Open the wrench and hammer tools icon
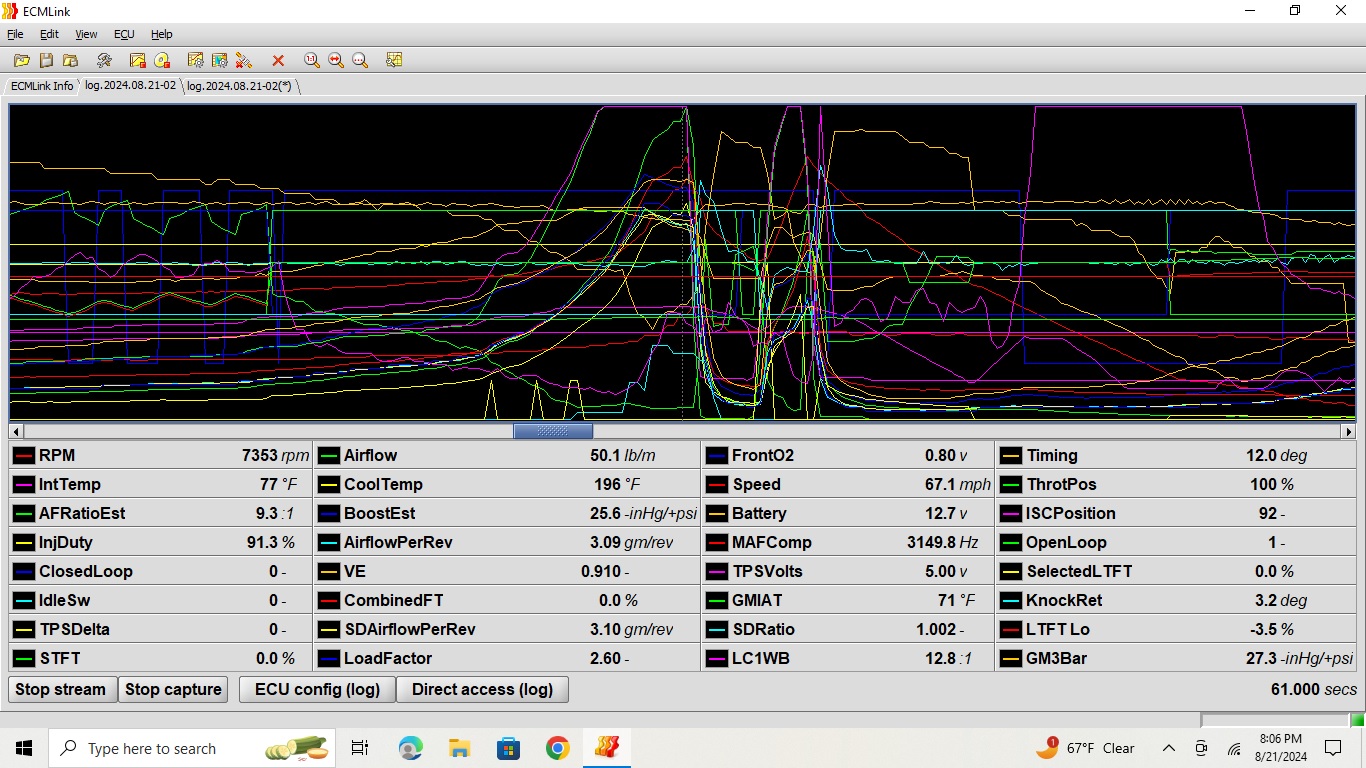The image size is (1366, 768). [104, 60]
